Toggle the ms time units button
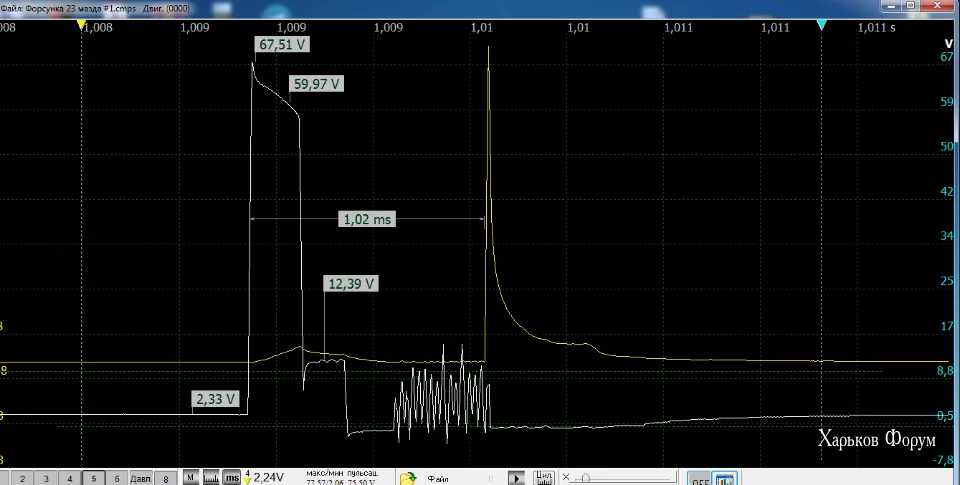 [231, 478]
